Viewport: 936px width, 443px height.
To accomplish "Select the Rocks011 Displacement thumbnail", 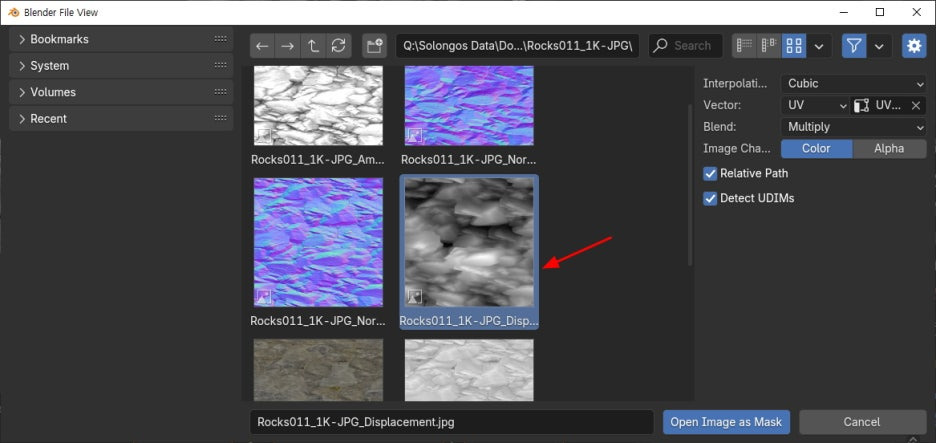I will point(469,242).
